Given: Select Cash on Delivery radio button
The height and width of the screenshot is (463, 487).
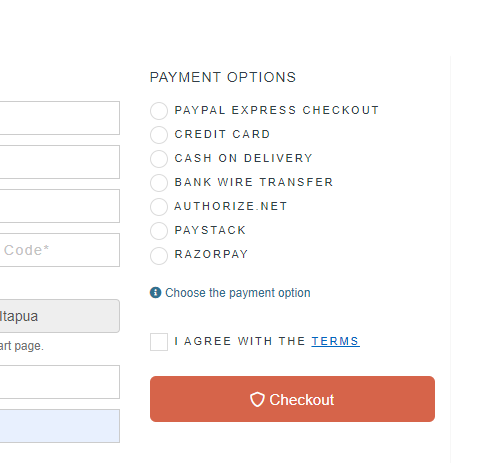Looking at the screenshot, I should click(x=159, y=159).
